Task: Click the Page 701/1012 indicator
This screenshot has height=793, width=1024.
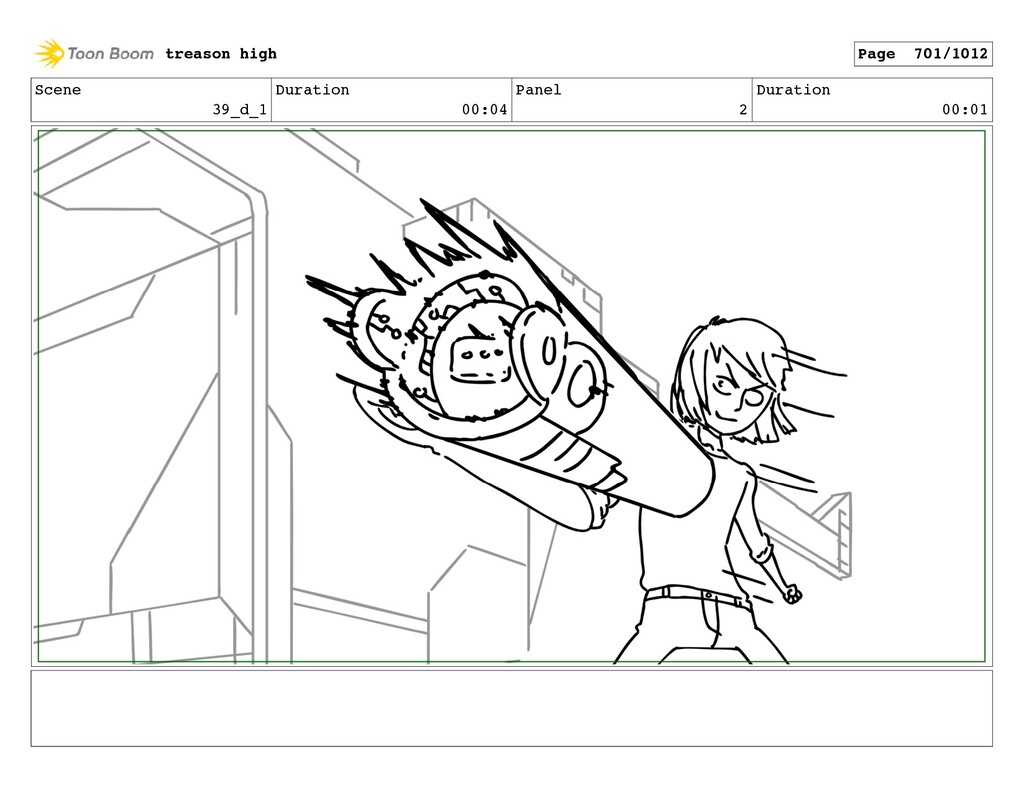Action: click(x=923, y=54)
